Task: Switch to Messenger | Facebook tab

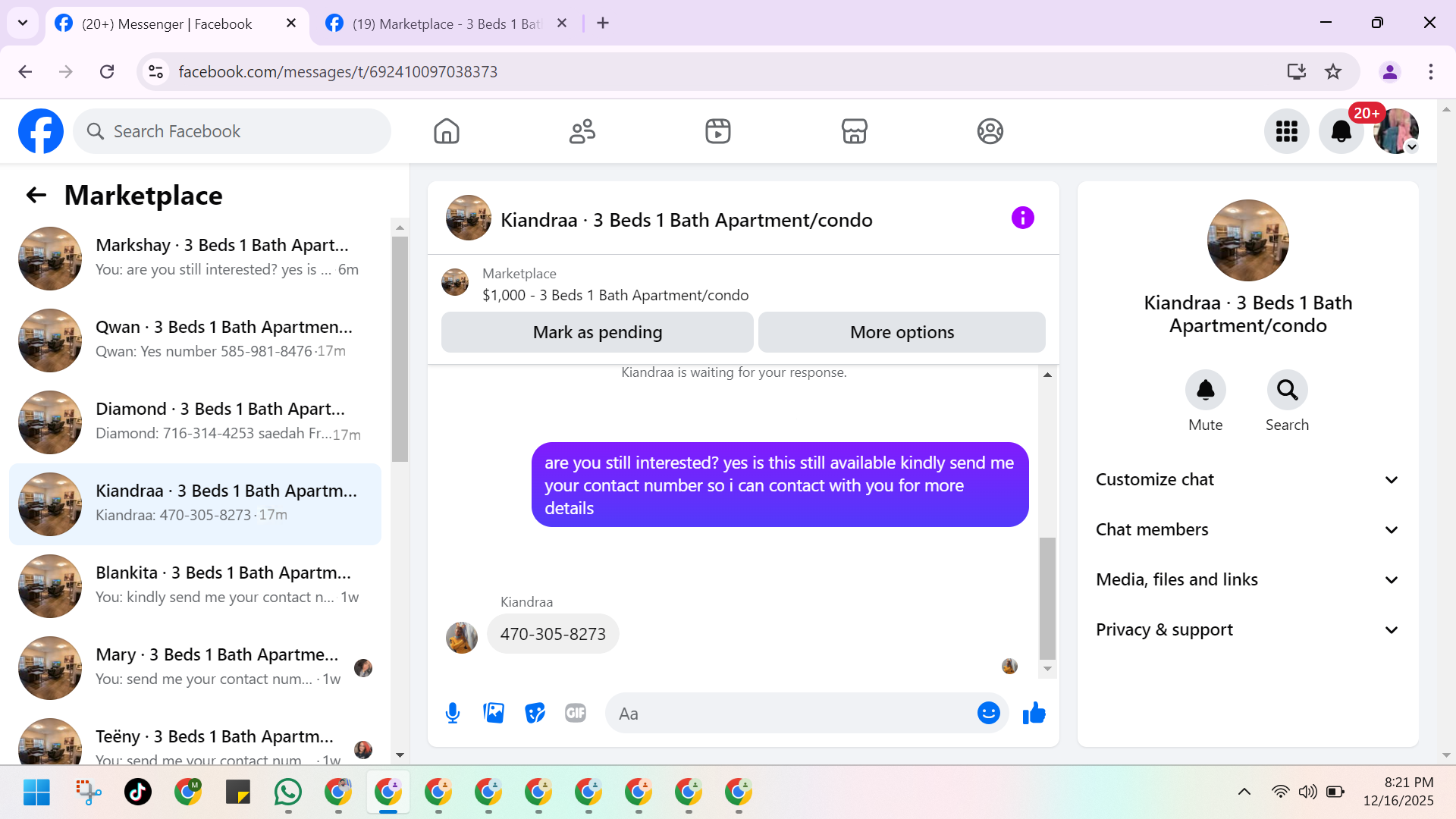Action: tap(165, 24)
